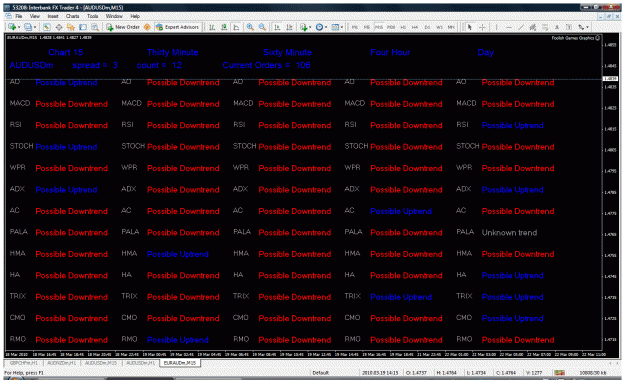The width and height of the screenshot is (625, 380).
Task: Switch to the AUDUSDm,M15 chart tab
Action: 101,363
